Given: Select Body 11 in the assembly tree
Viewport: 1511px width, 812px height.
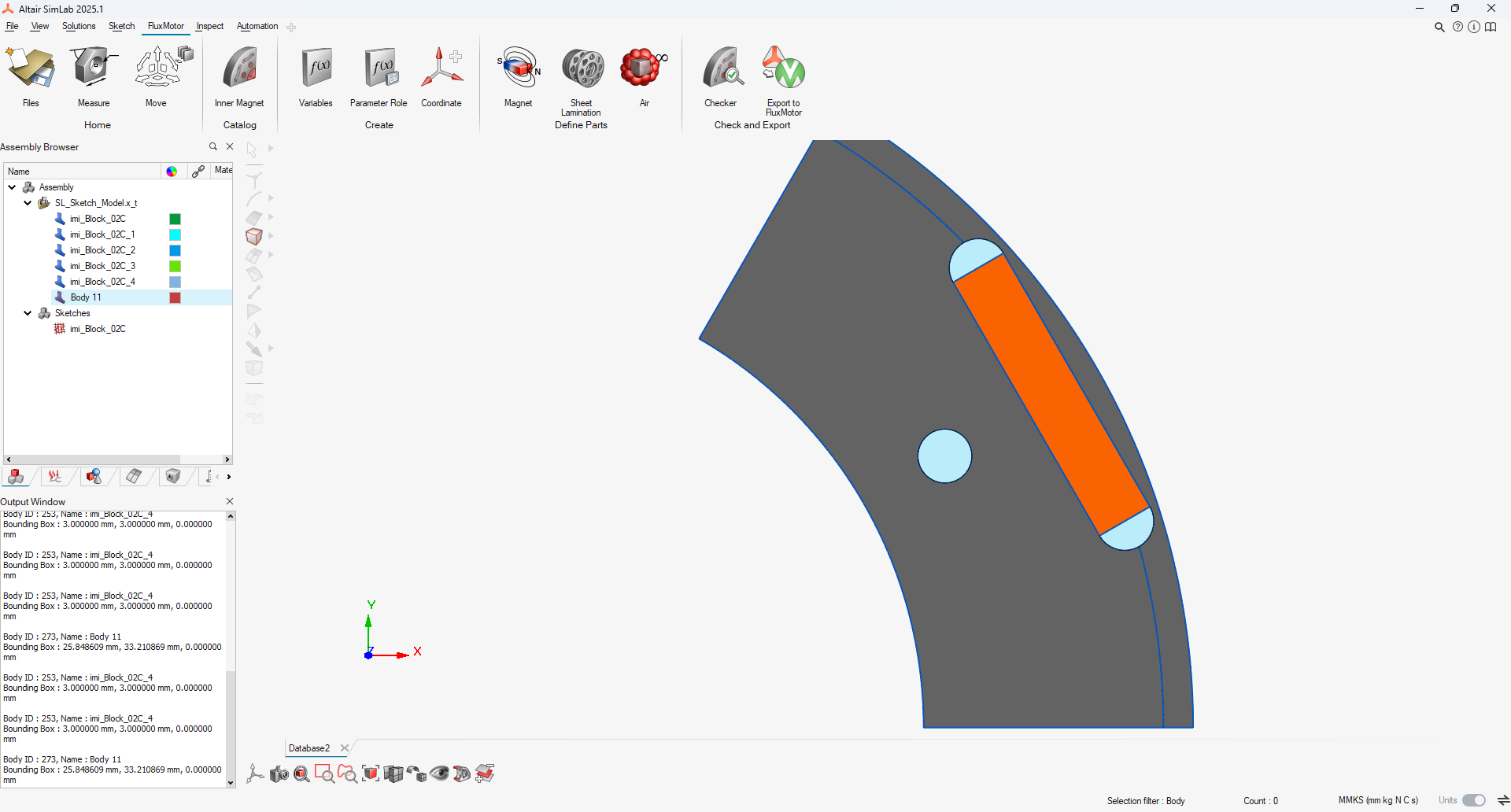Looking at the screenshot, I should click(x=86, y=297).
